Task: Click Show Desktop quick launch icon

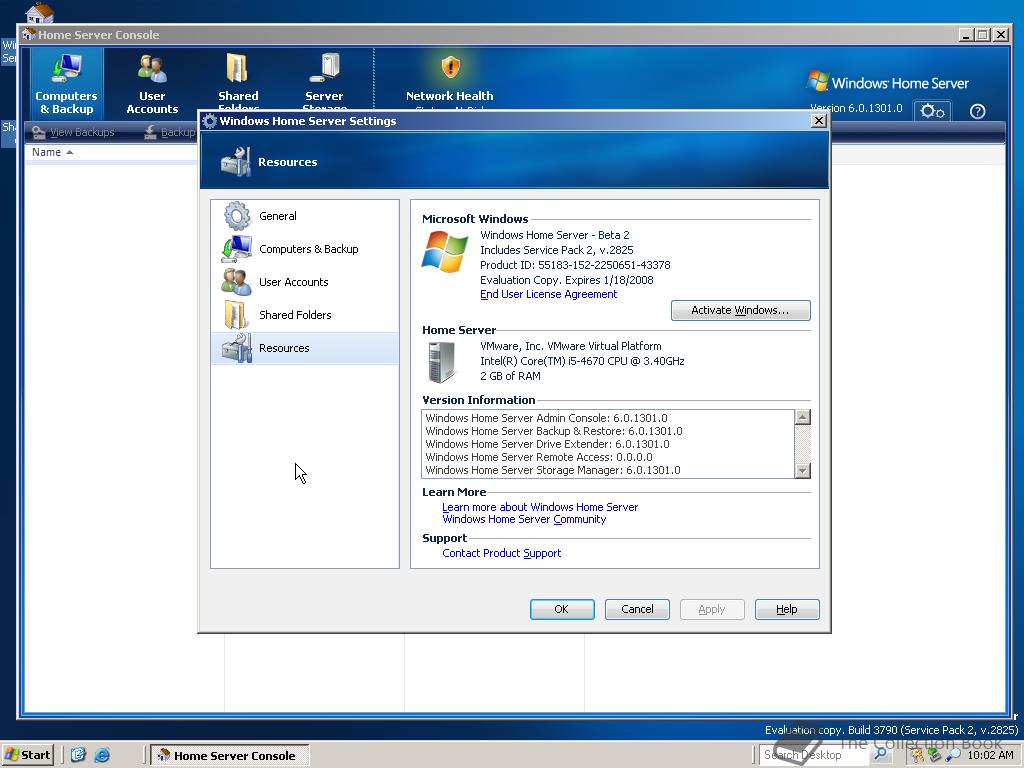Action: coord(78,755)
